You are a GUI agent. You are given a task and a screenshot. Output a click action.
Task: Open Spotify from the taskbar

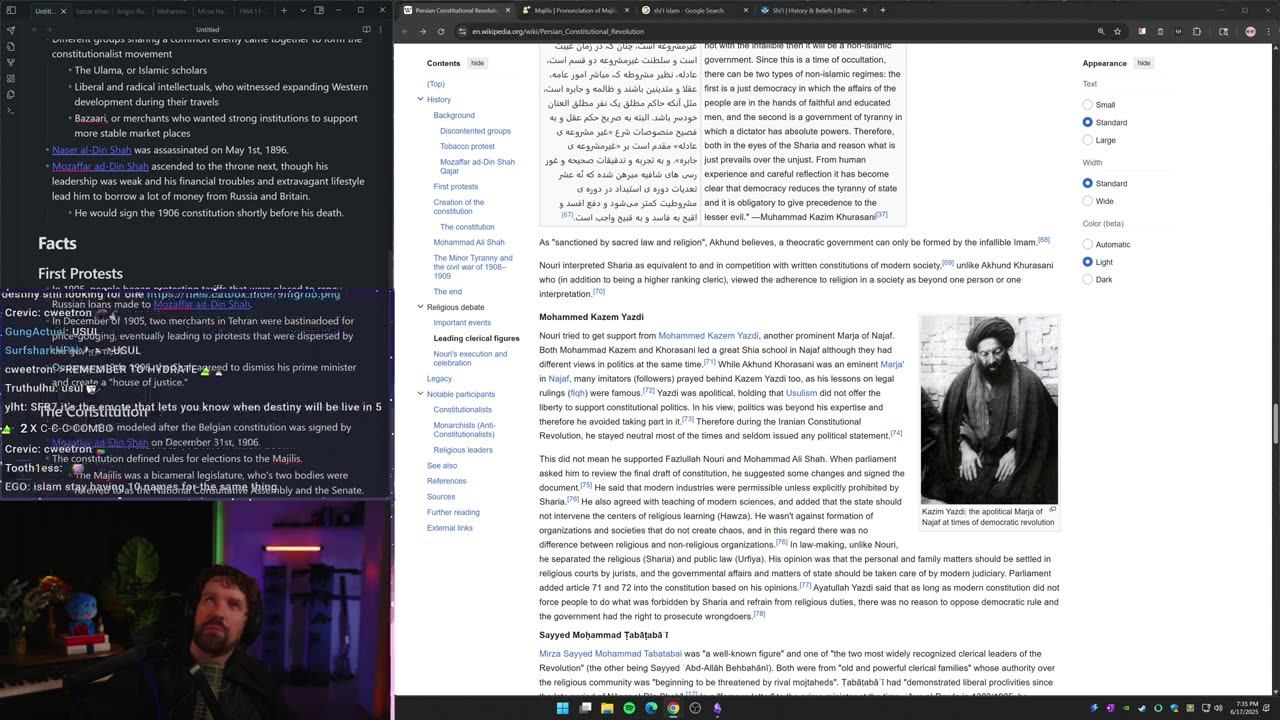pos(629,708)
